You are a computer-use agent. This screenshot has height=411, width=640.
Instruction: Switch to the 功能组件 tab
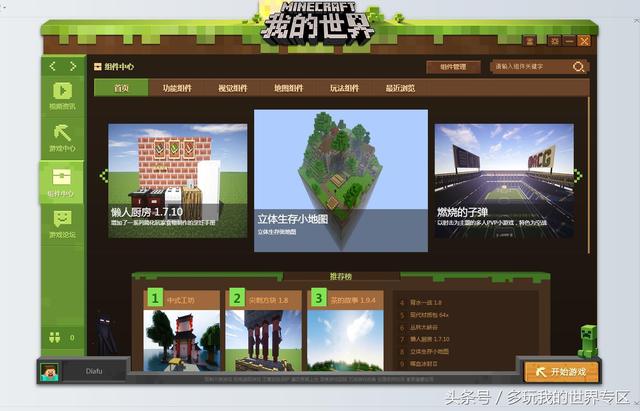177,88
